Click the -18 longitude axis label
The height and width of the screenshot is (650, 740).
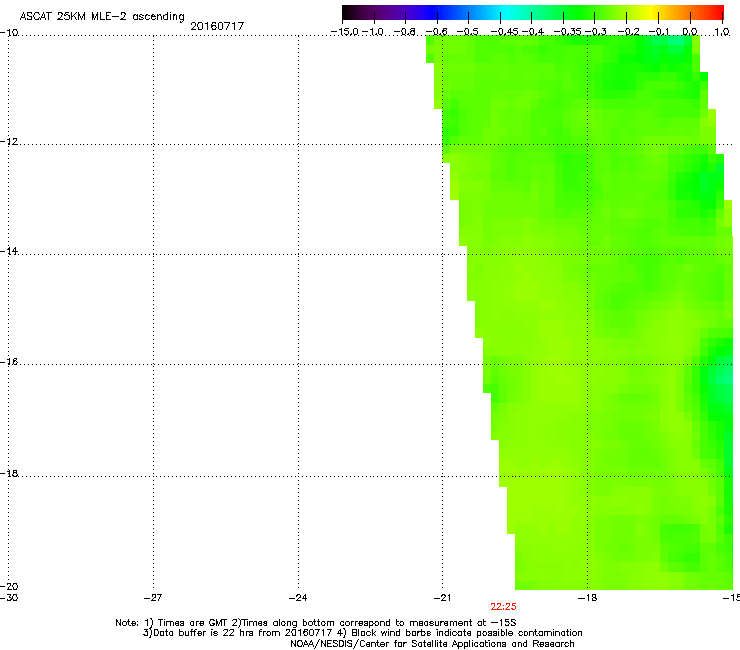[x=587, y=598]
